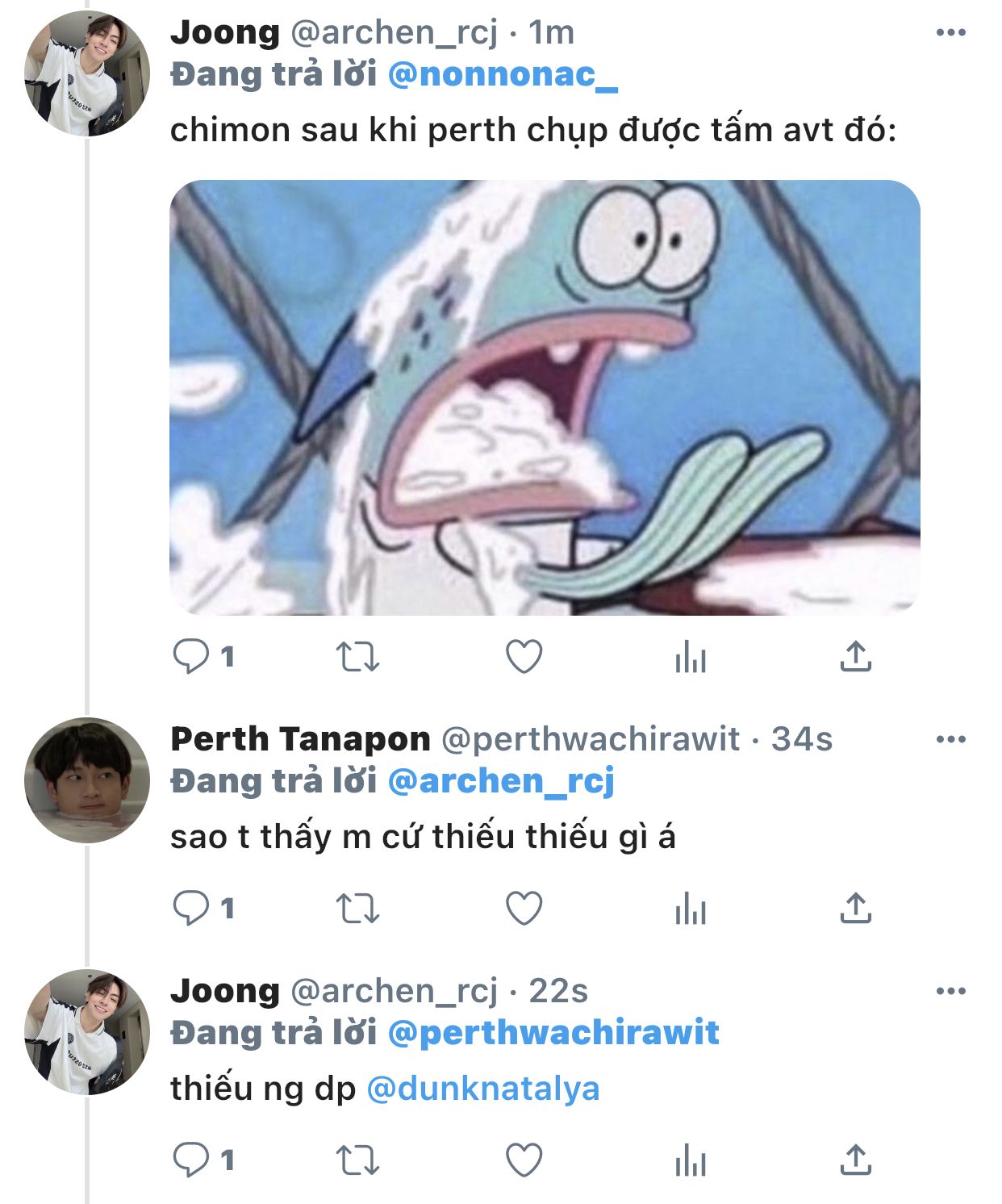Share Perth Tanapon's tweet
This screenshot has width=1002, height=1204.
(855, 909)
